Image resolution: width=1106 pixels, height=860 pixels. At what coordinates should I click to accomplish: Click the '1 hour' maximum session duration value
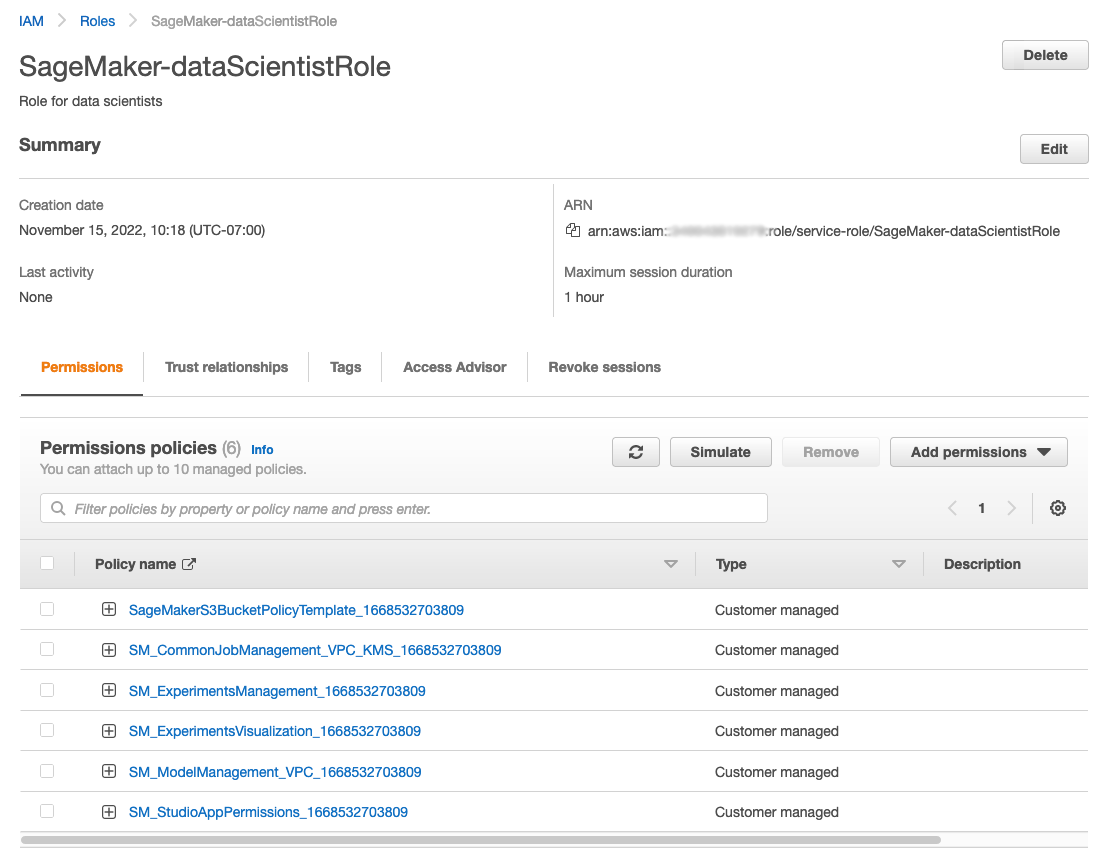click(584, 297)
